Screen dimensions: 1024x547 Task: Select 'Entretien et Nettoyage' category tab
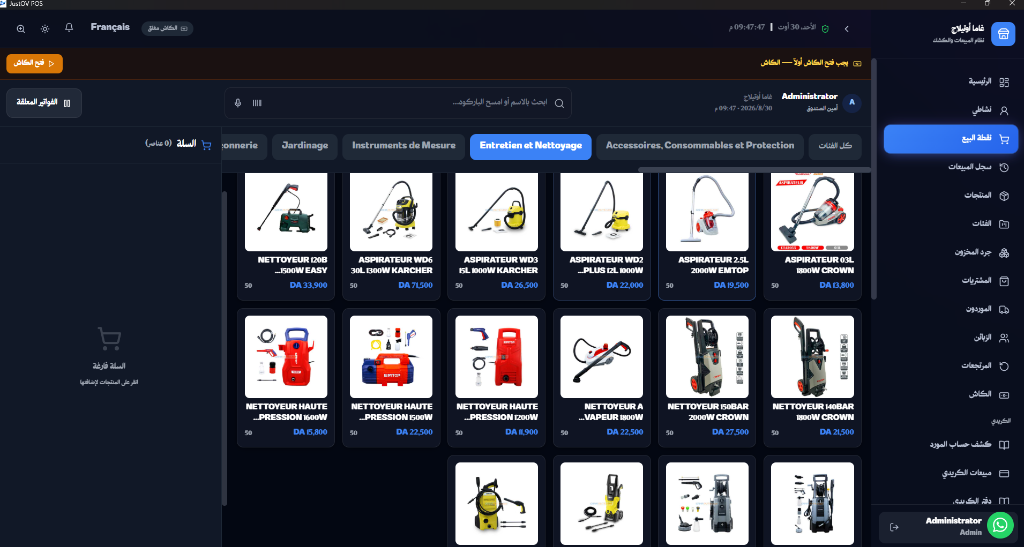tap(531, 146)
